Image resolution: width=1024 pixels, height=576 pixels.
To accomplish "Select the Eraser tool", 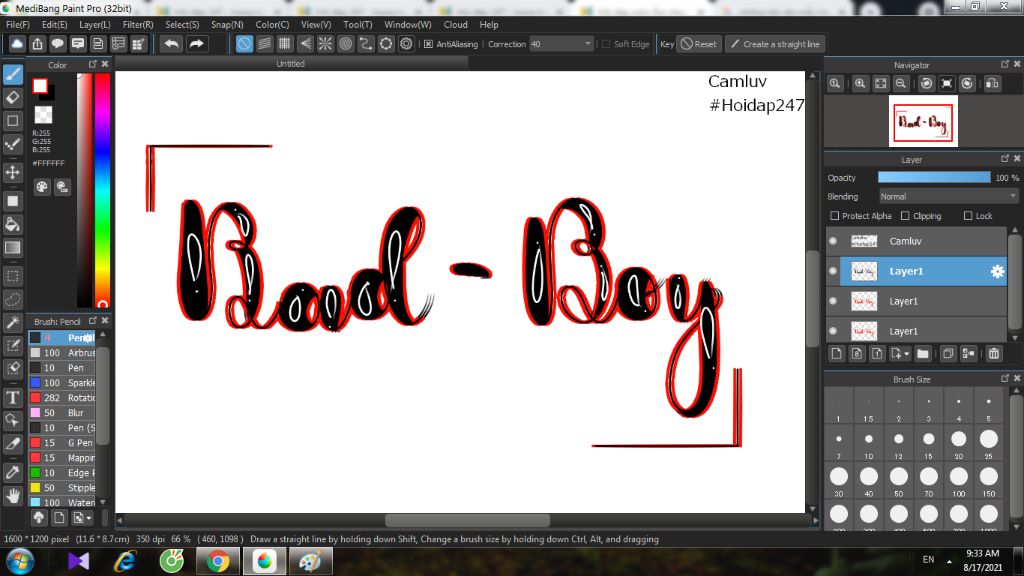I will tap(12, 97).
